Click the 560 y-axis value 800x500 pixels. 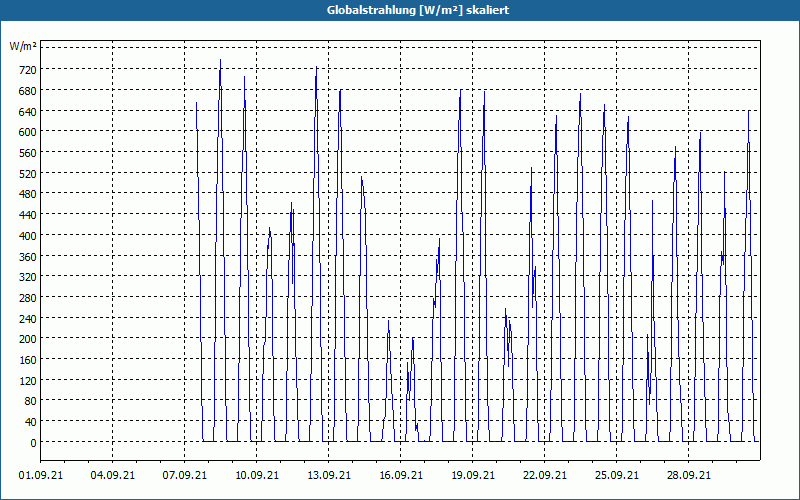[28, 153]
